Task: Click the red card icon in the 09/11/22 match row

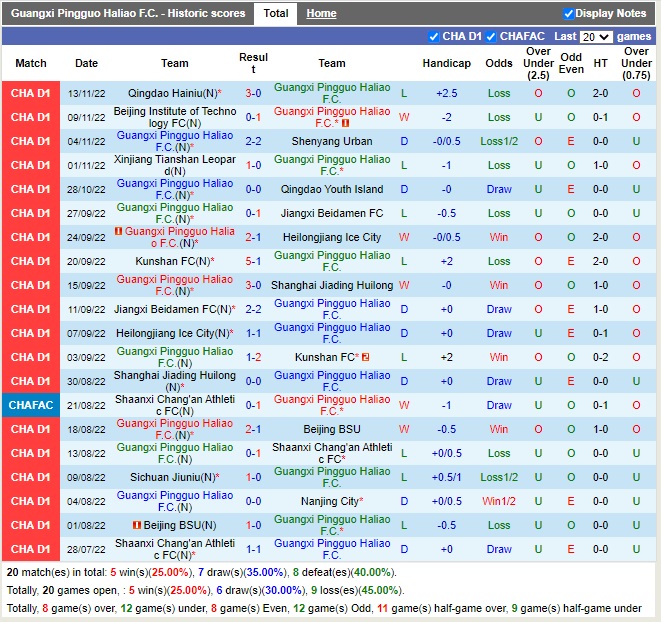Action: (x=345, y=123)
